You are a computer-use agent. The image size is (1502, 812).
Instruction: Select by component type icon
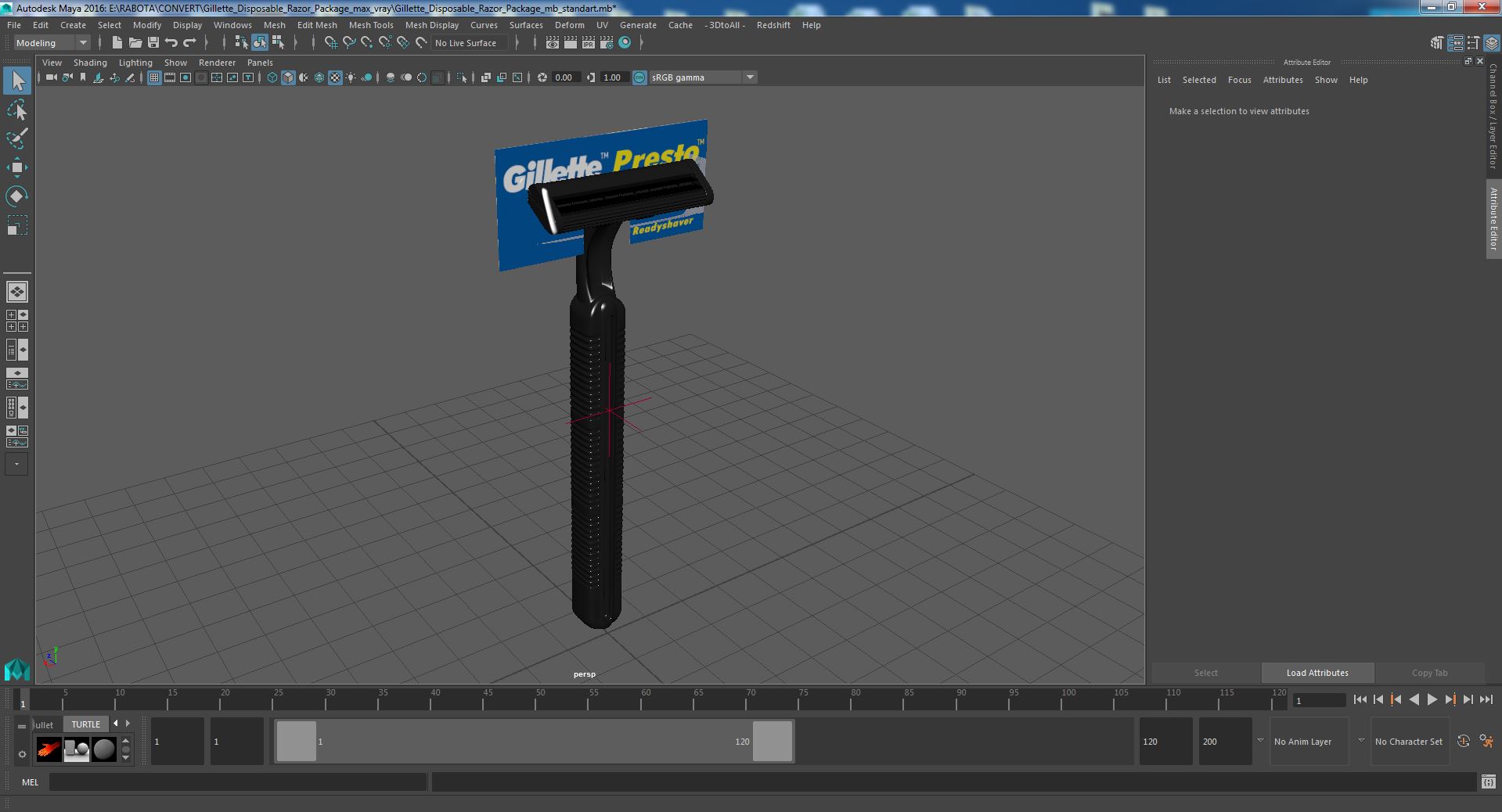pos(278,43)
